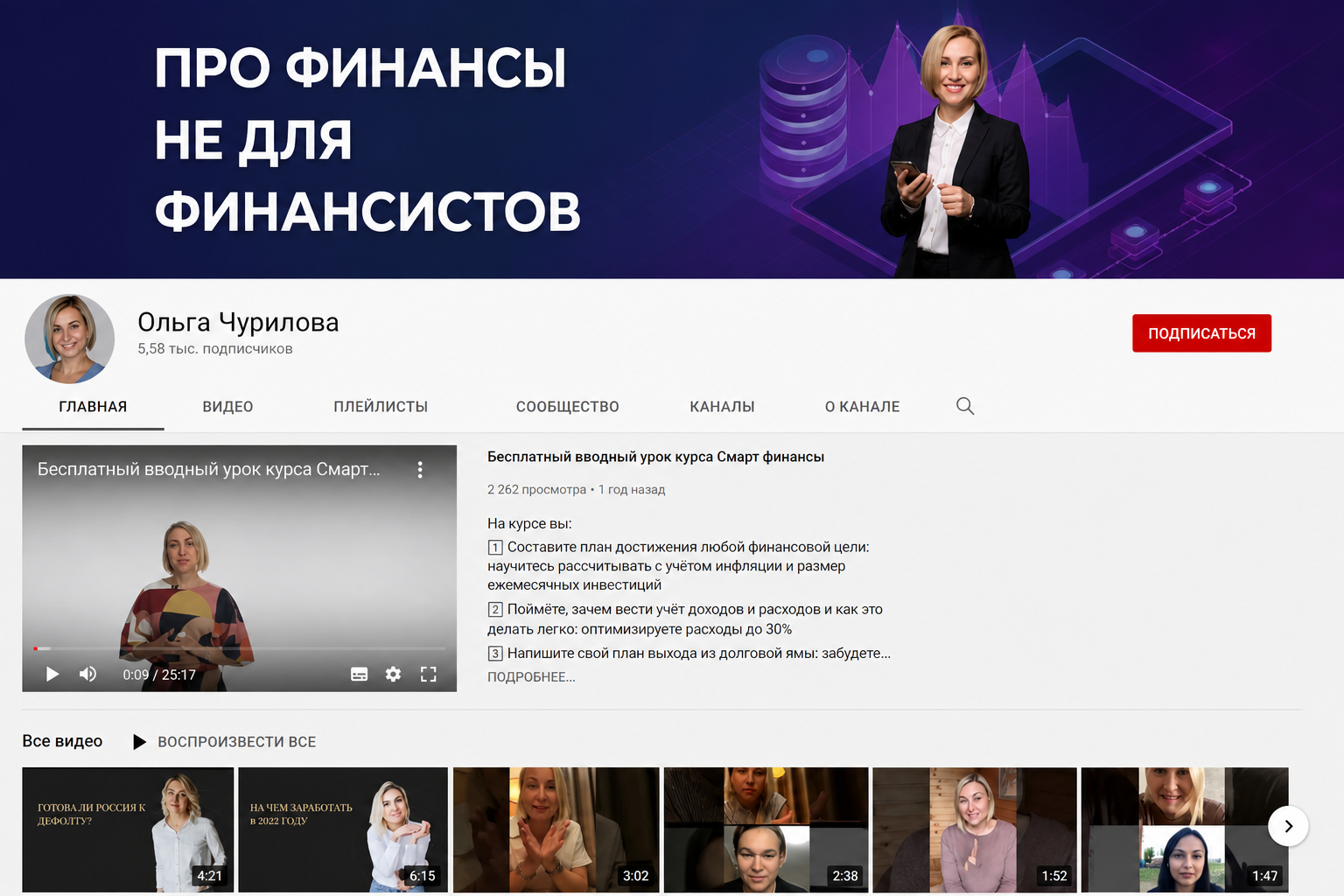Open the ПЛЕЙЛИСТЫ tab
Screen dimensions: 1344x896
381,407
